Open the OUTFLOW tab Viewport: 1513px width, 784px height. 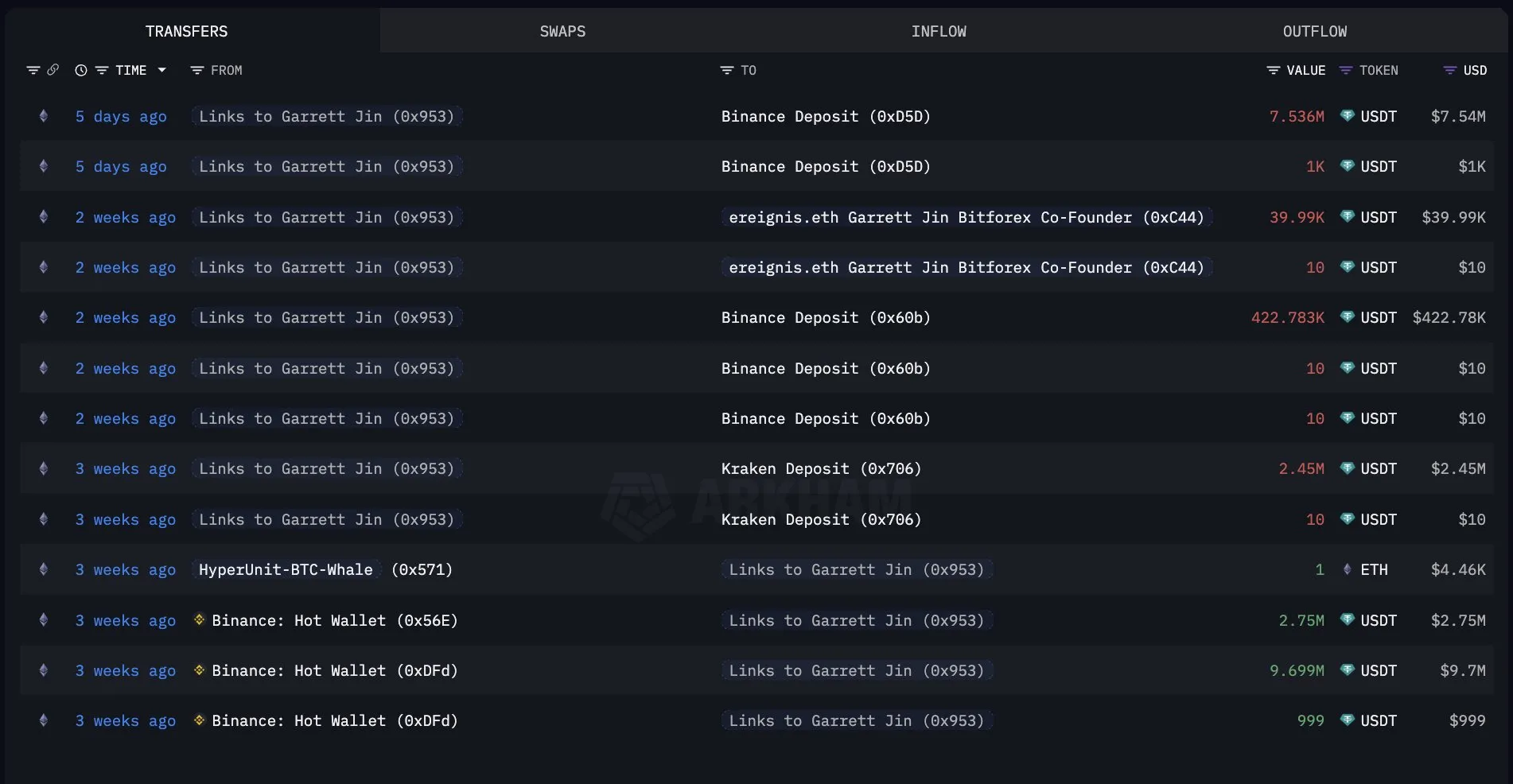click(1314, 31)
